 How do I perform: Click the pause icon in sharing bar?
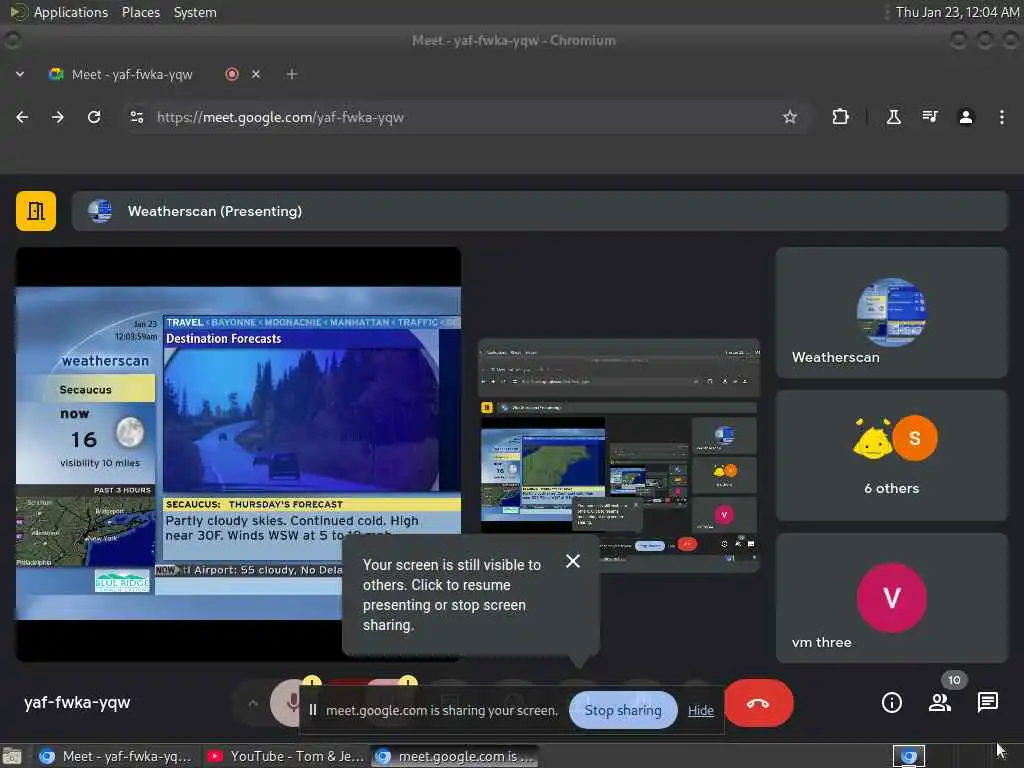[x=313, y=710]
